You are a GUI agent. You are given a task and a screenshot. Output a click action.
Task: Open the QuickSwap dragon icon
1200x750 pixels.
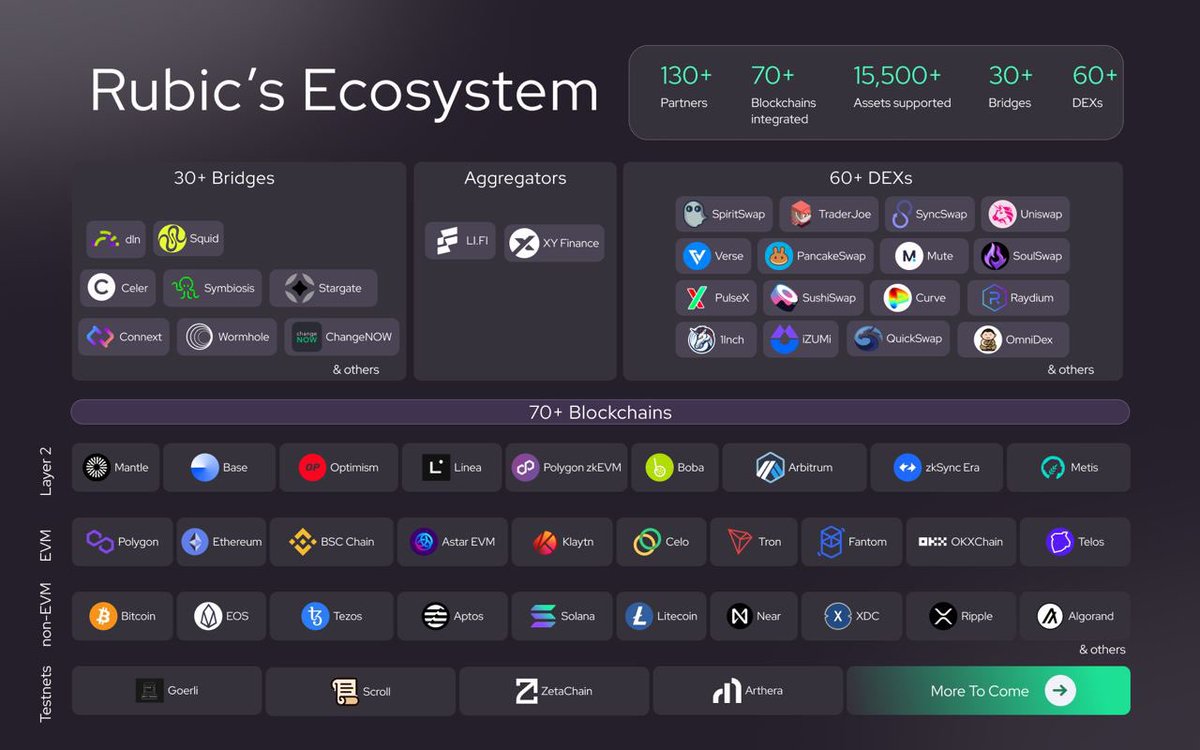[x=868, y=338]
